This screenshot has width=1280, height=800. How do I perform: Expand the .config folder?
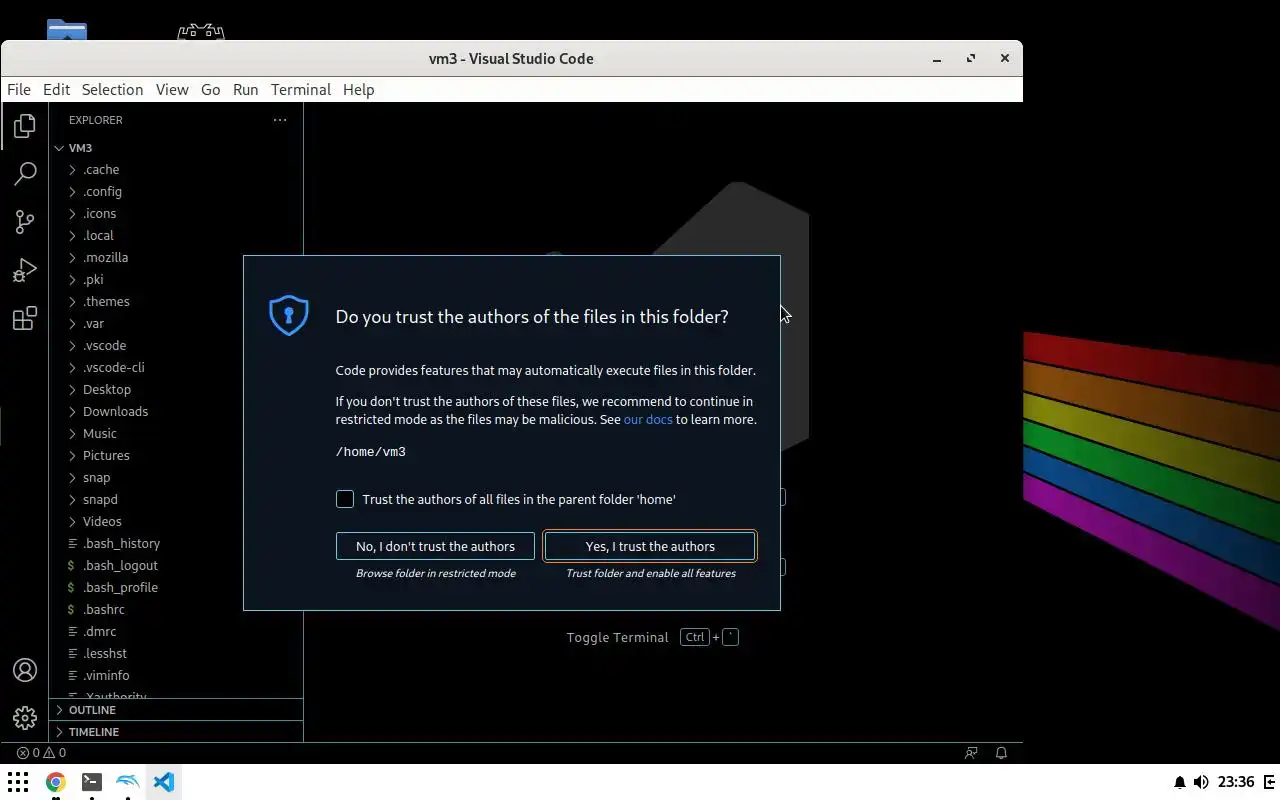pos(176,192)
